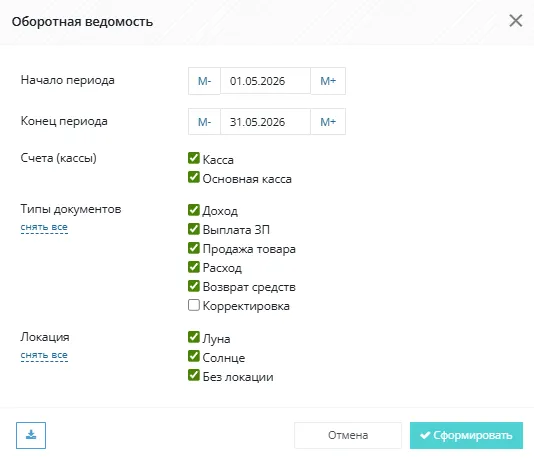Toggle the Основная касса checkbox
The image size is (534, 461).
click(x=194, y=177)
